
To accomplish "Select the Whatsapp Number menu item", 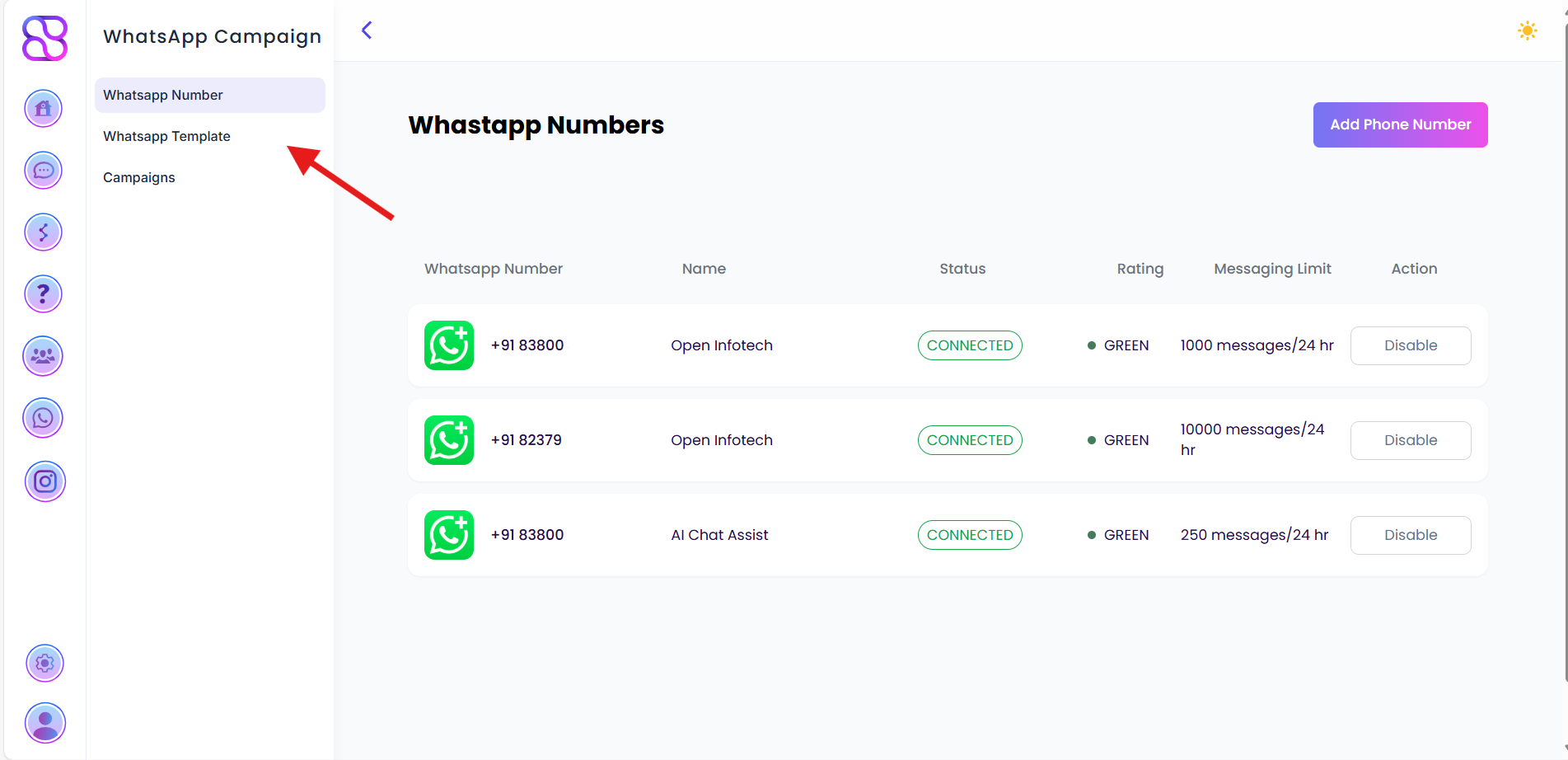I will 162,95.
